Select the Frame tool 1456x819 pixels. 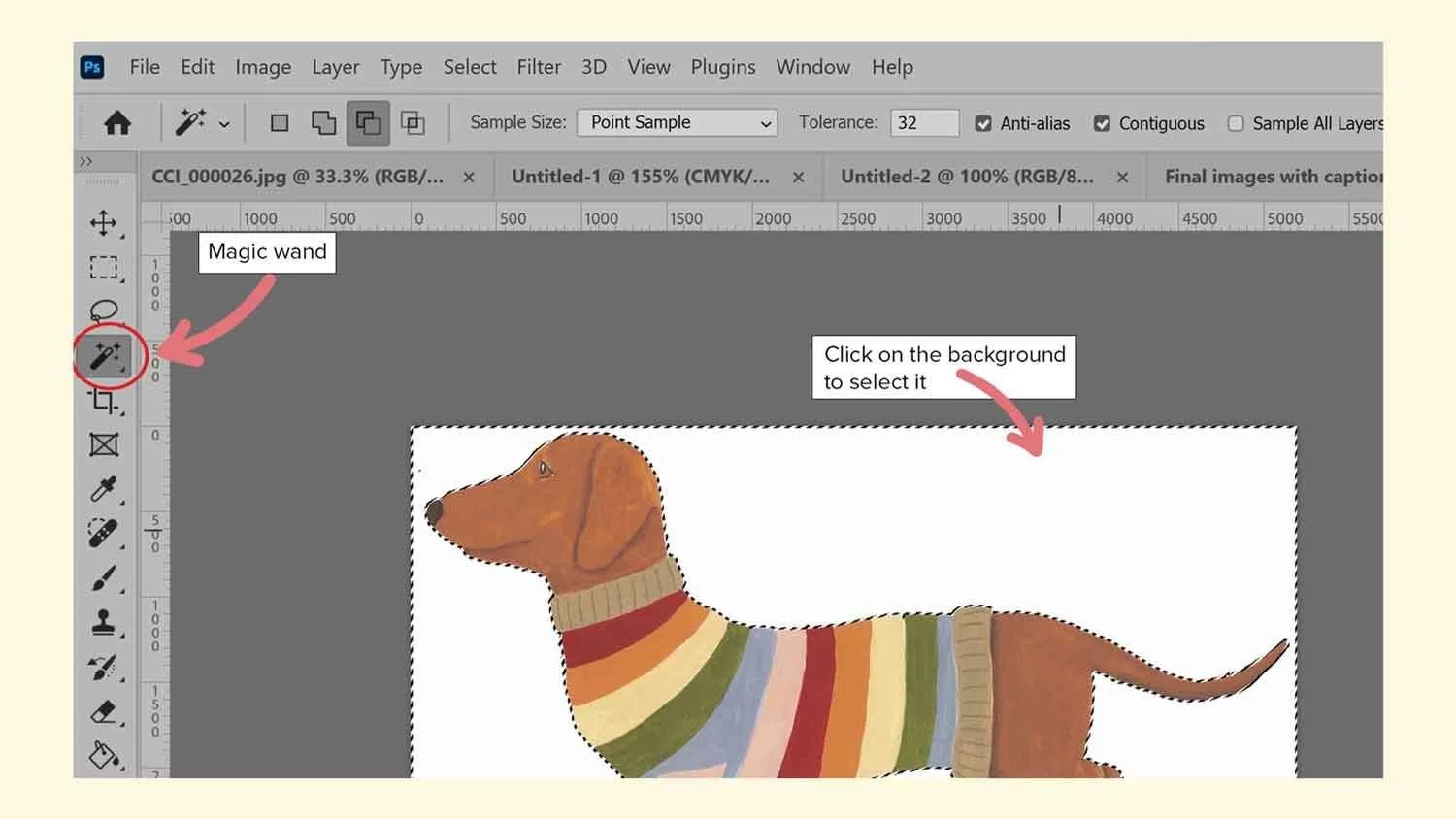click(x=104, y=444)
